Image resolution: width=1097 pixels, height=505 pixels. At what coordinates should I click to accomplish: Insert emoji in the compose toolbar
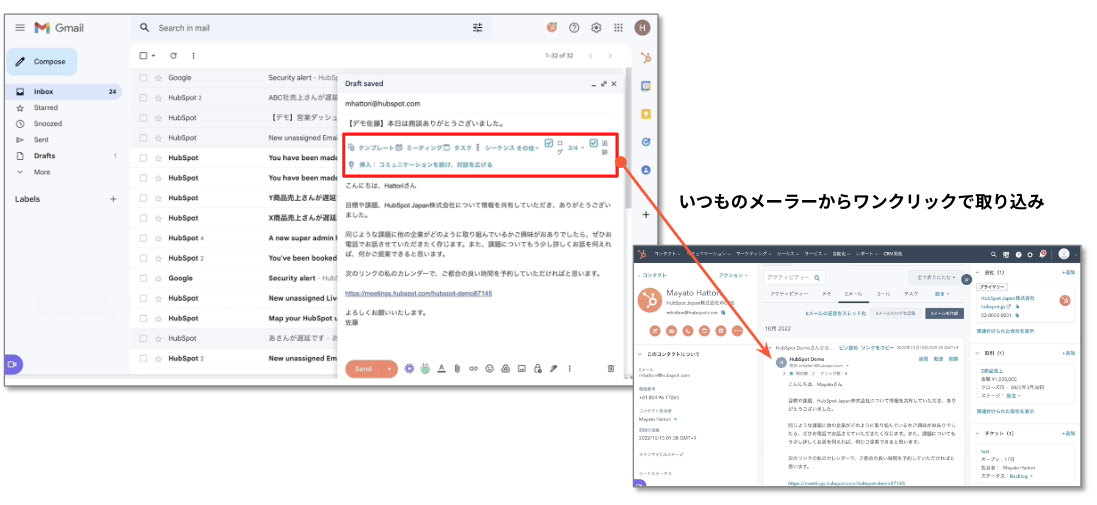click(x=489, y=369)
